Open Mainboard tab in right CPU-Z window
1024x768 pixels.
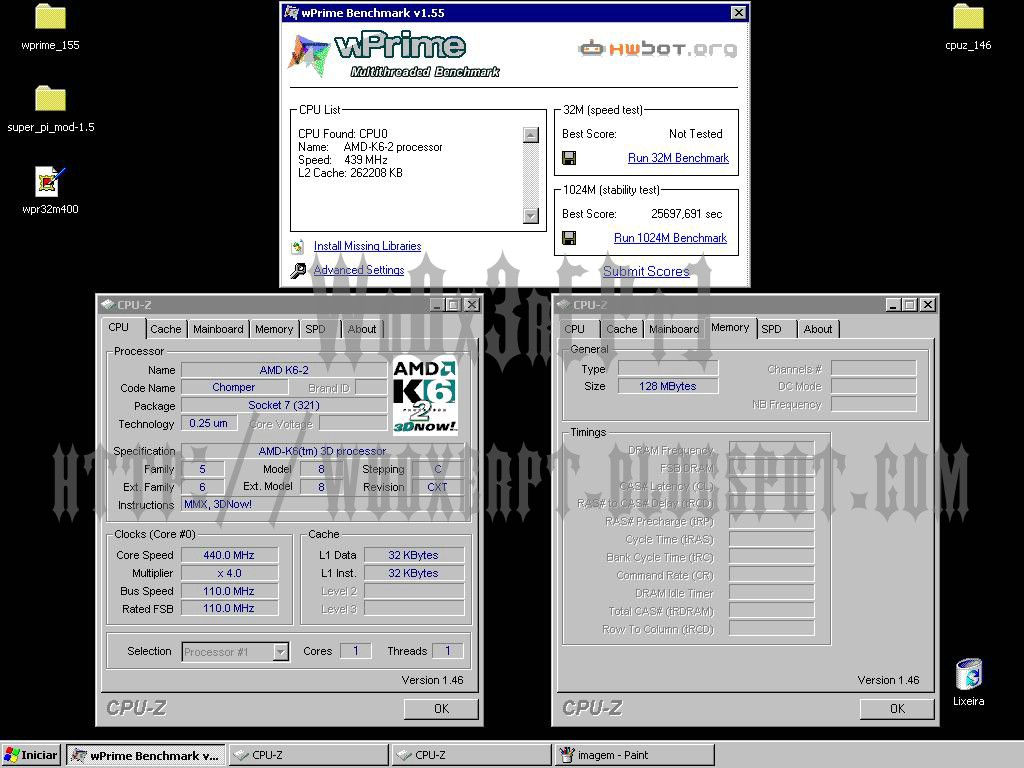(674, 329)
